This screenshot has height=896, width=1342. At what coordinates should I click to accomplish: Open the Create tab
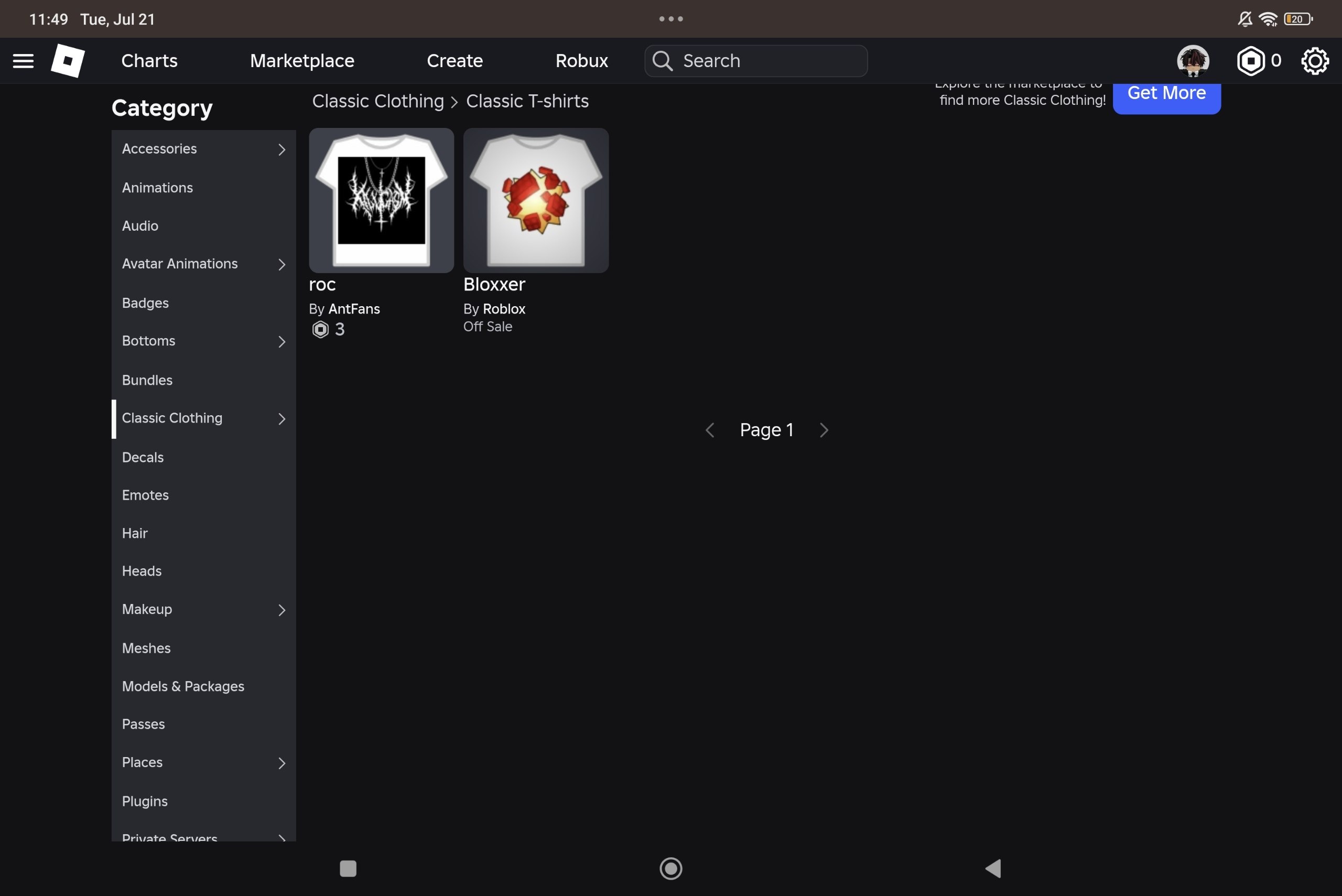coord(455,61)
